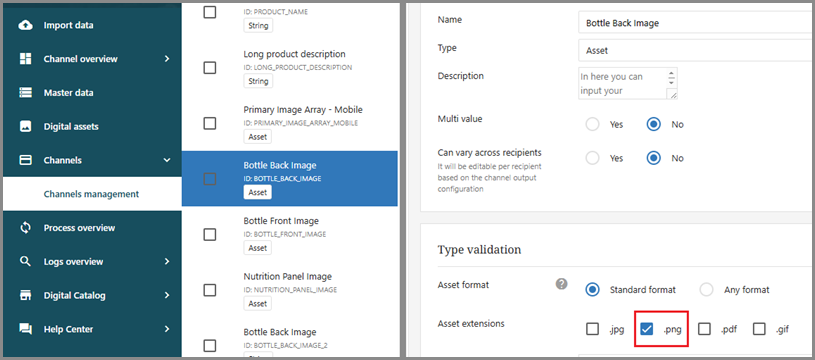
Task: Click the Name input field
Action: coord(695,23)
